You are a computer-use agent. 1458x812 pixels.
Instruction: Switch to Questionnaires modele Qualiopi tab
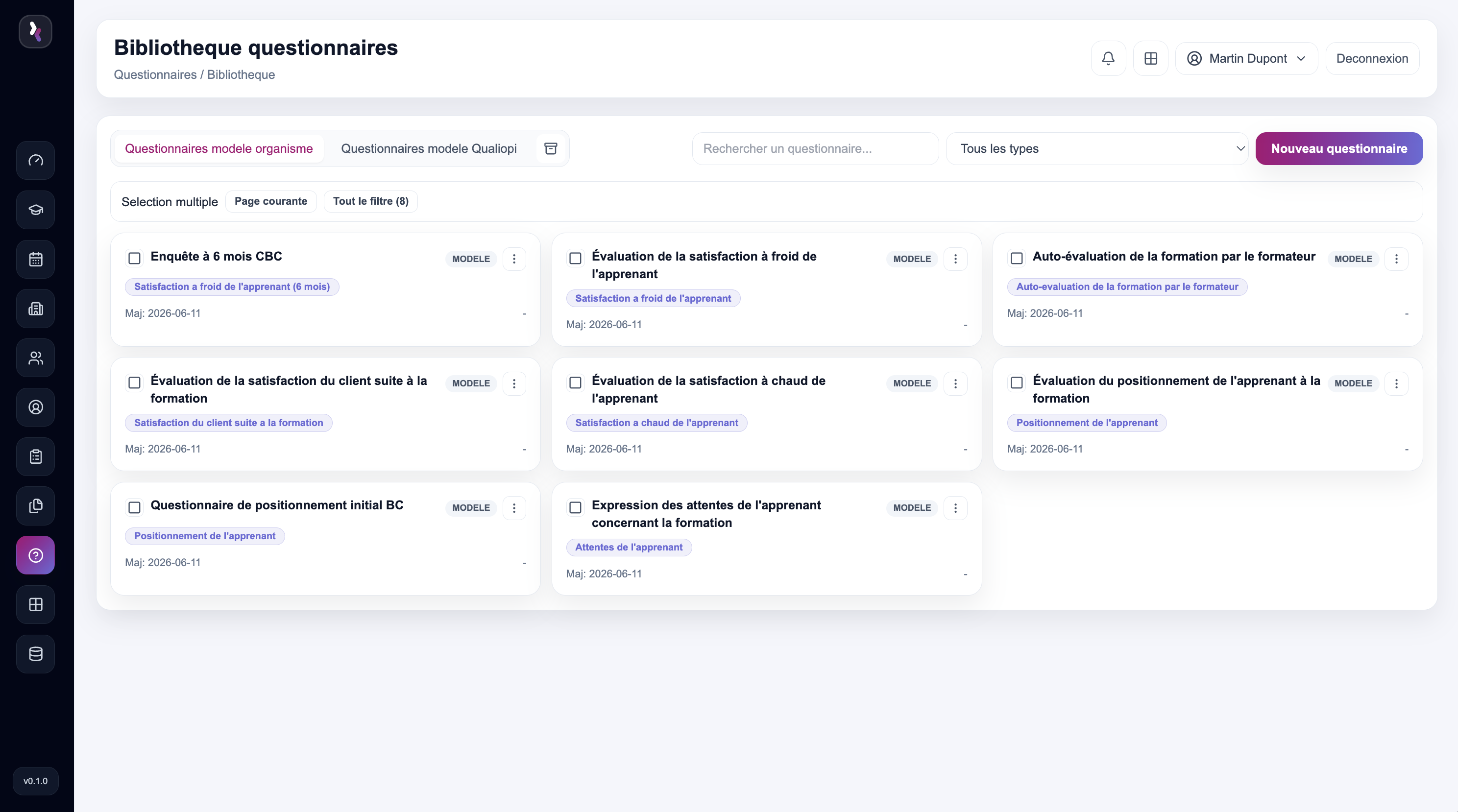point(429,148)
